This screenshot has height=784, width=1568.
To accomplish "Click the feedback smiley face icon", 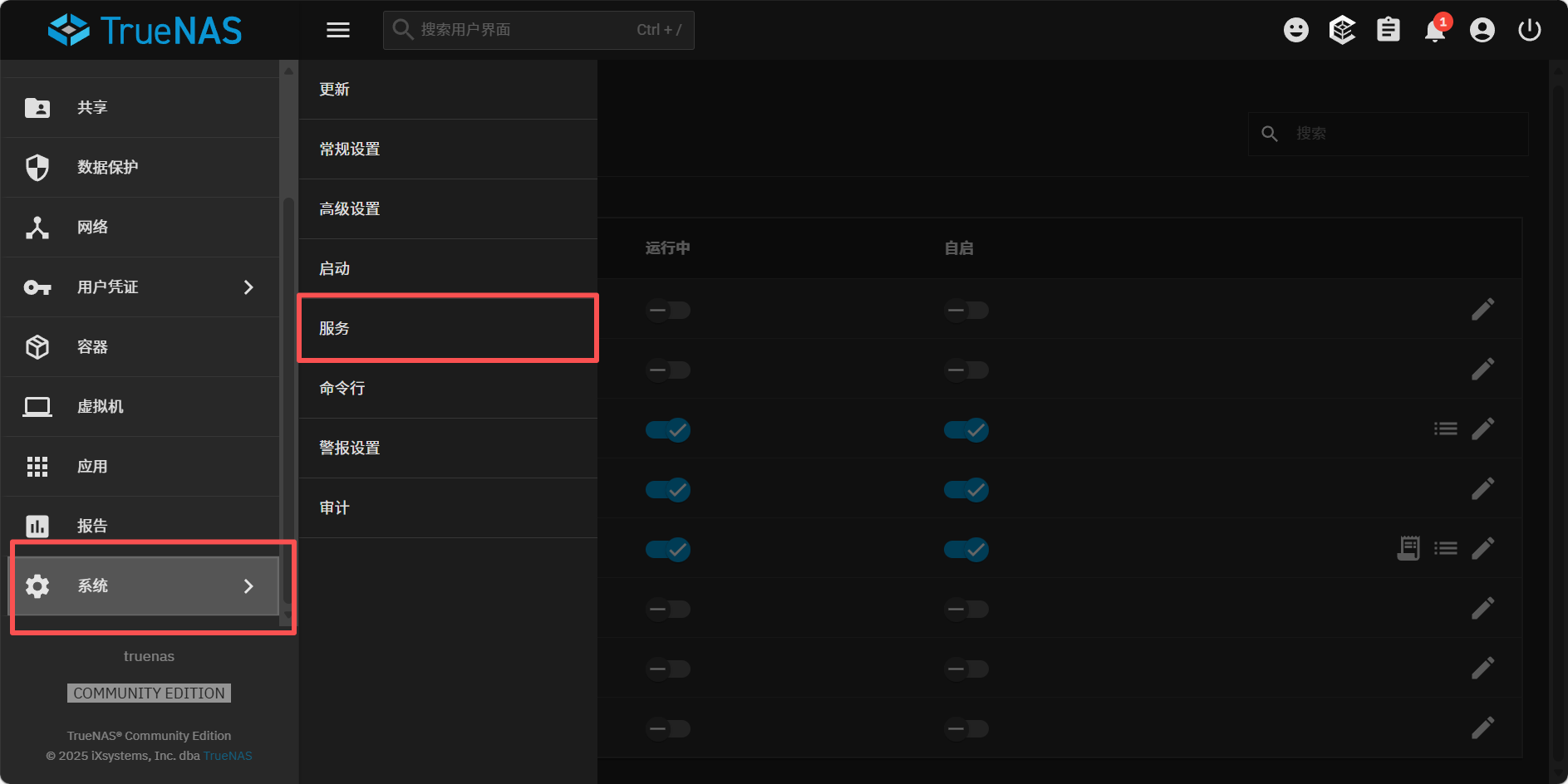I will click(1295, 31).
